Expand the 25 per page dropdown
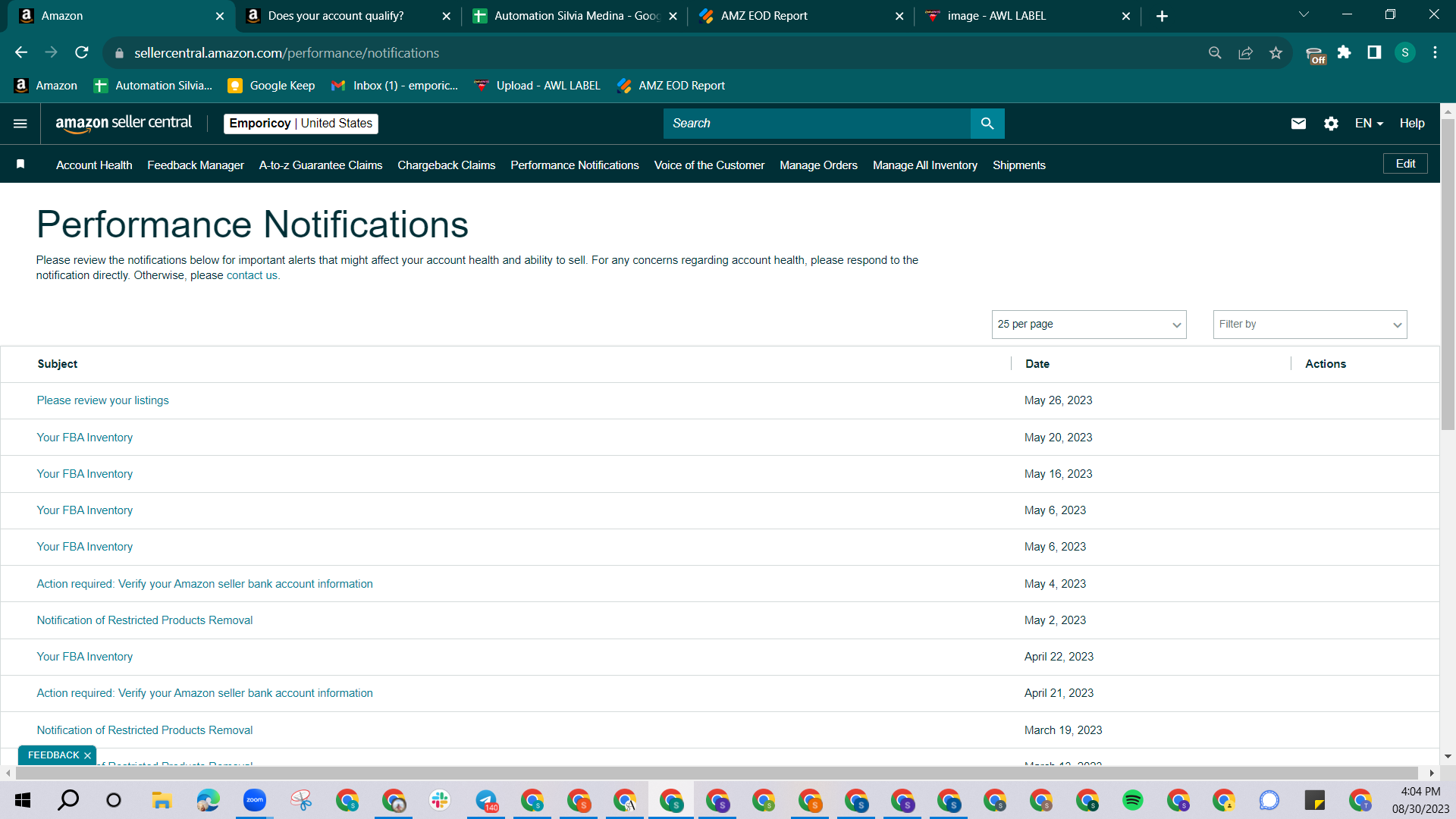The image size is (1456, 819). coord(1089,325)
